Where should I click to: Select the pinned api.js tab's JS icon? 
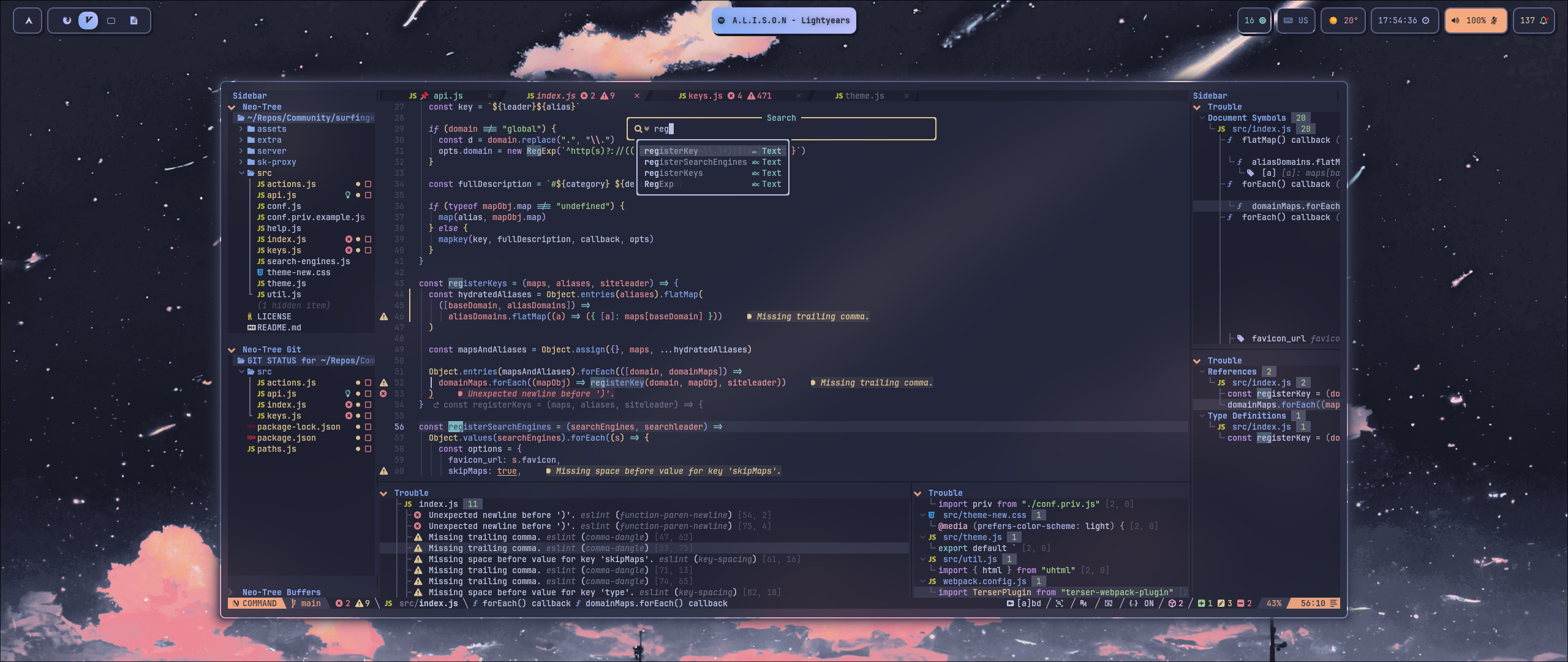click(x=412, y=96)
